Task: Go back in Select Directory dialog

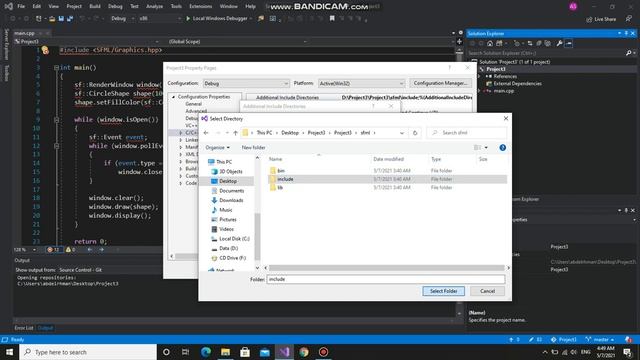Action: click(206, 133)
